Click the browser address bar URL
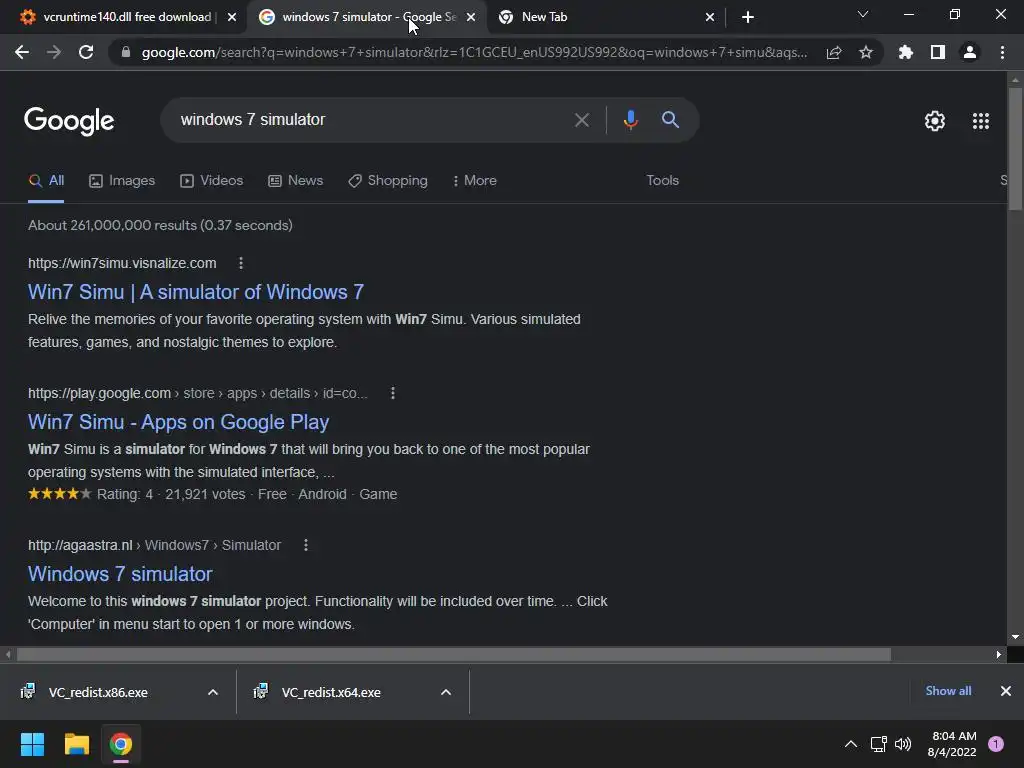The height and width of the screenshot is (768, 1024). coord(474,52)
